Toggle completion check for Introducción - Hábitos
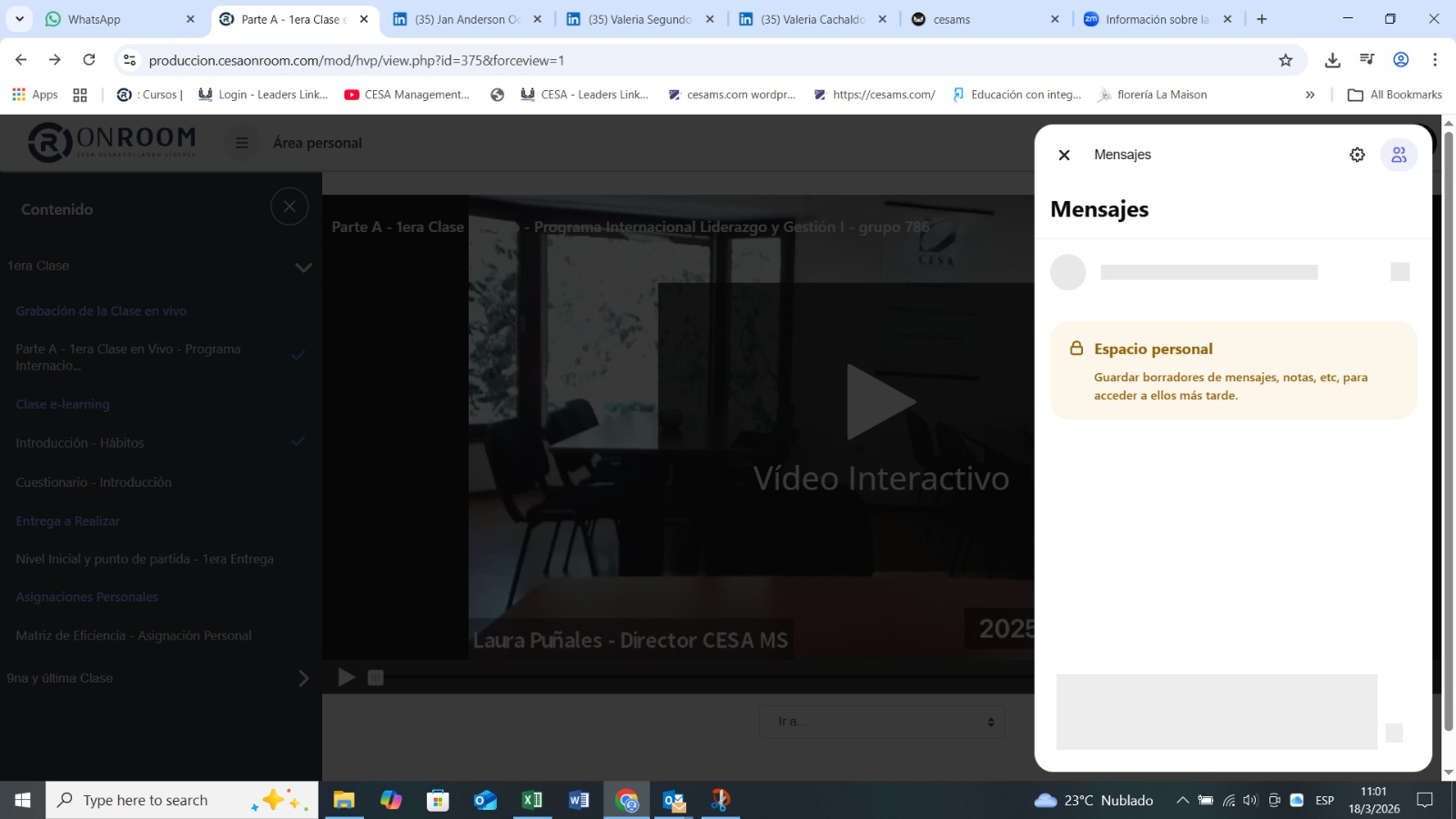Viewport: 1456px width, 819px height. pyautogui.click(x=298, y=441)
